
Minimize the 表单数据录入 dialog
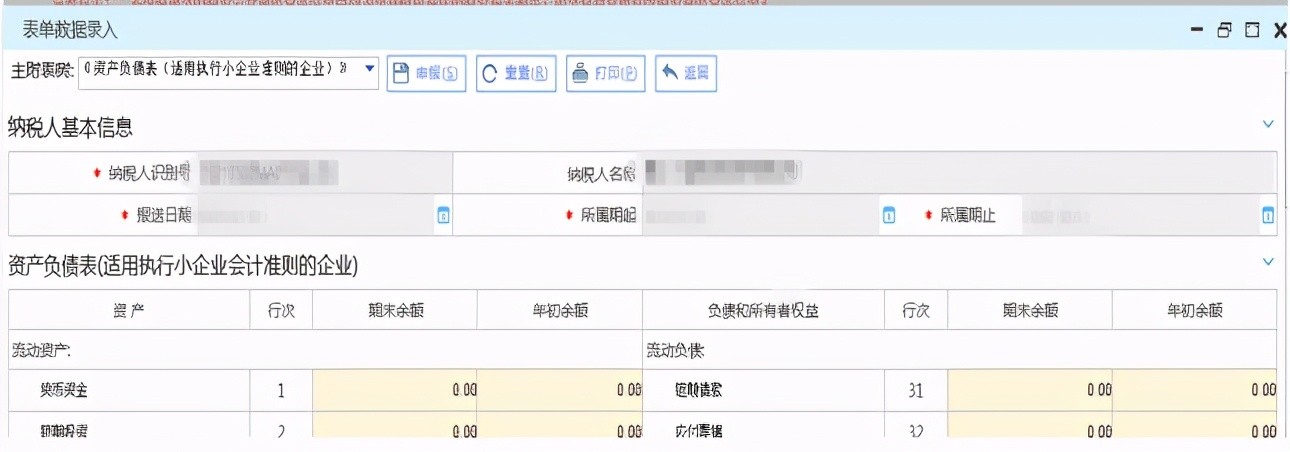1197,31
